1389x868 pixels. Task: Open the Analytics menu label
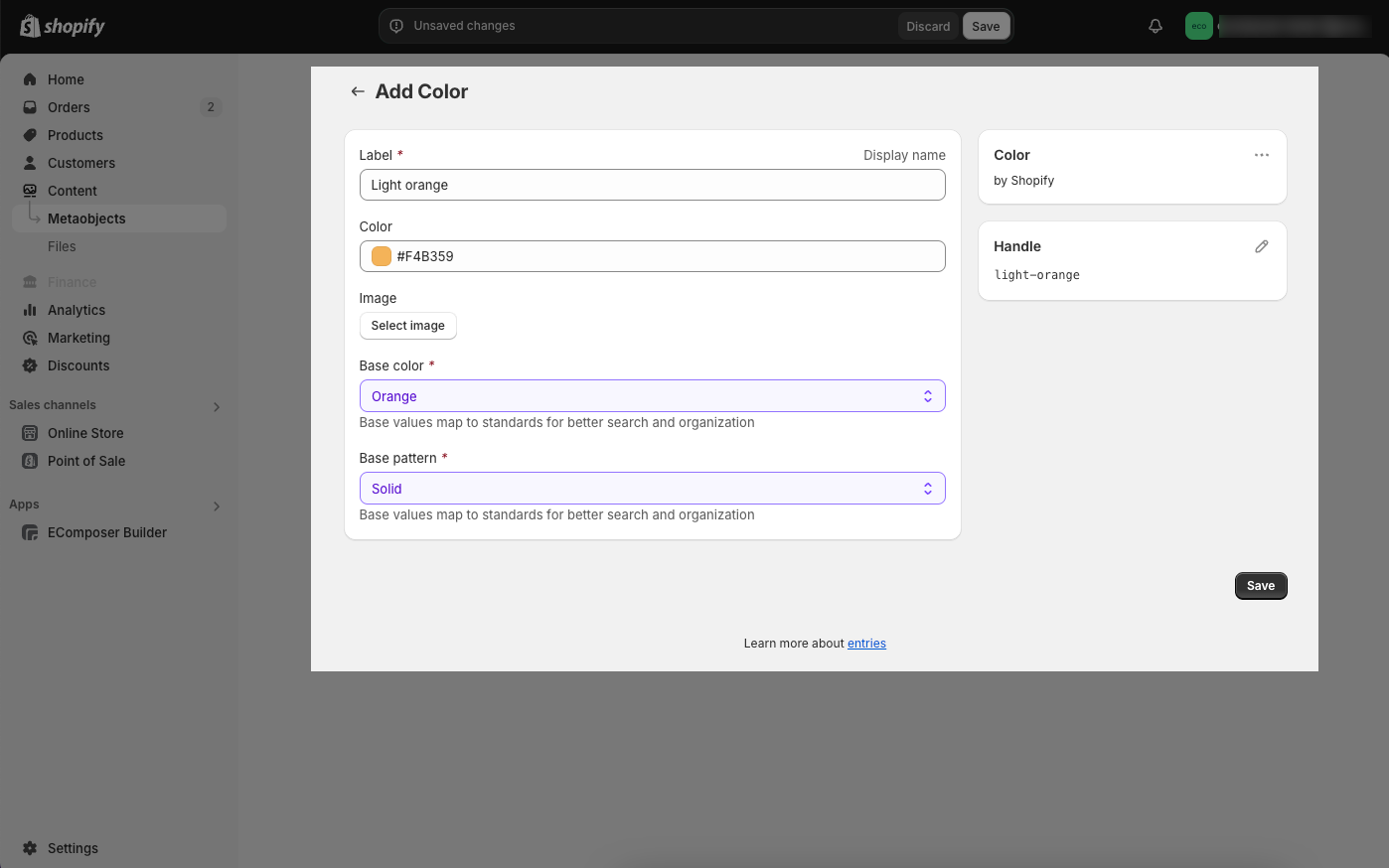(x=77, y=310)
